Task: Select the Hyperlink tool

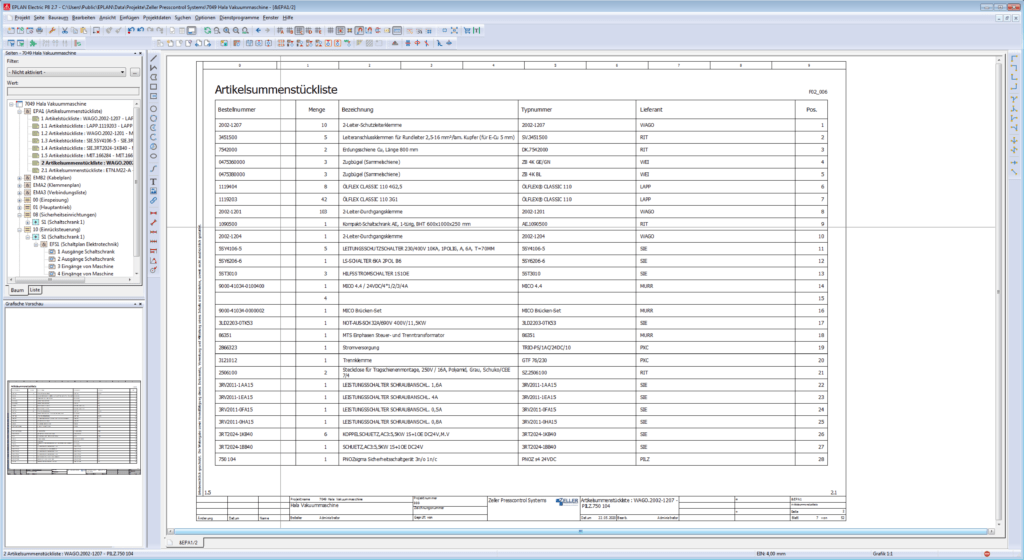Action: [154, 200]
